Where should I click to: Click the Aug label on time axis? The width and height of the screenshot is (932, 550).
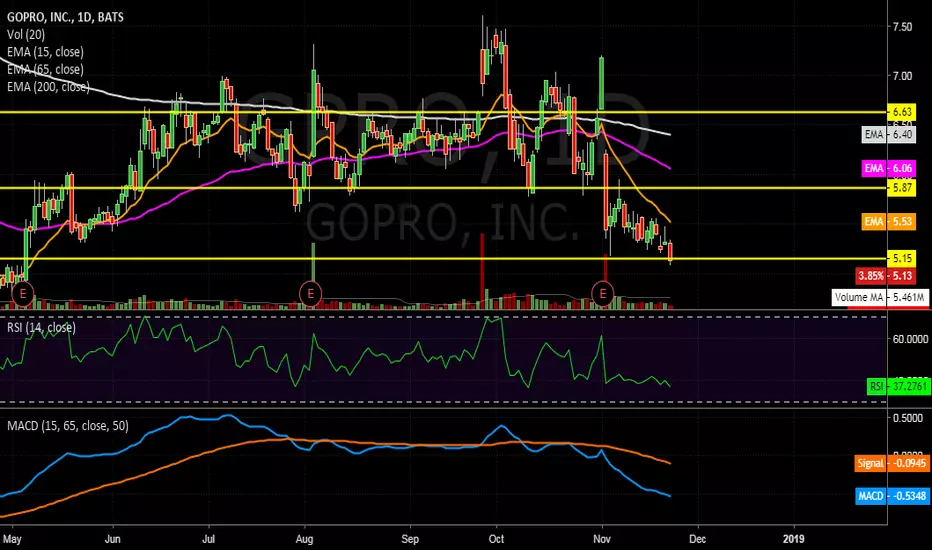pyautogui.click(x=304, y=539)
